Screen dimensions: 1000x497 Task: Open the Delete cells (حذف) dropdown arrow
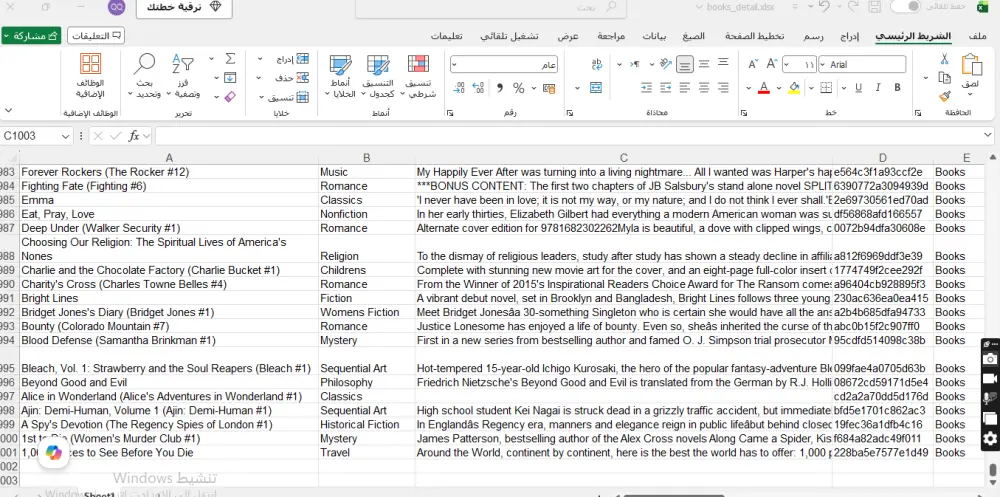coord(260,78)
